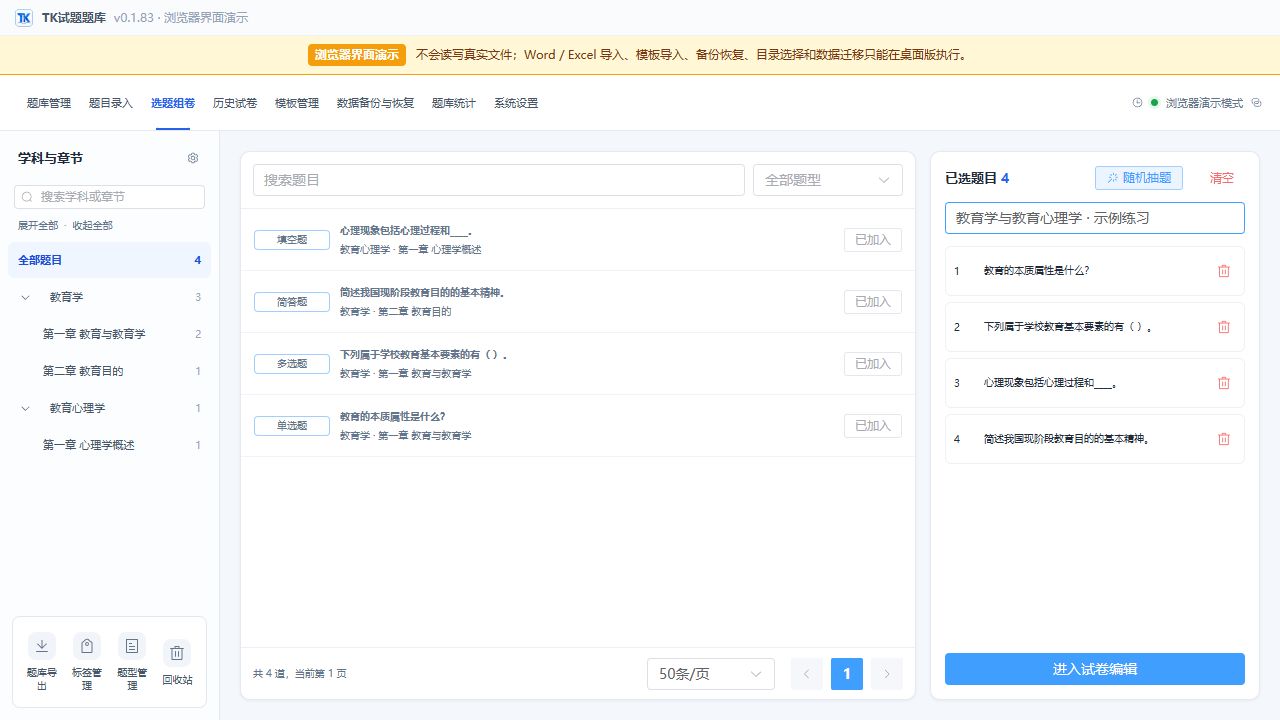Switch to 题目录入 tab

111,103
